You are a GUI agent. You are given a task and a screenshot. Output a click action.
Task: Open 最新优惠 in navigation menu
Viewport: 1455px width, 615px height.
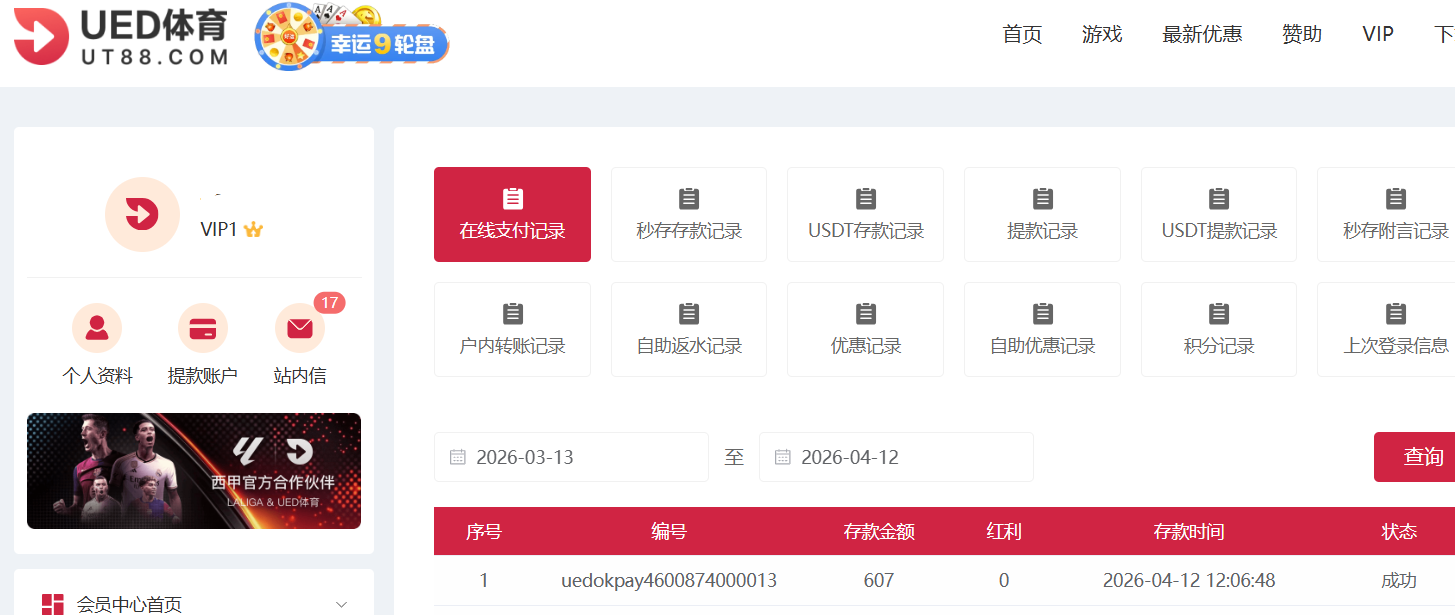coord(1202,34)
